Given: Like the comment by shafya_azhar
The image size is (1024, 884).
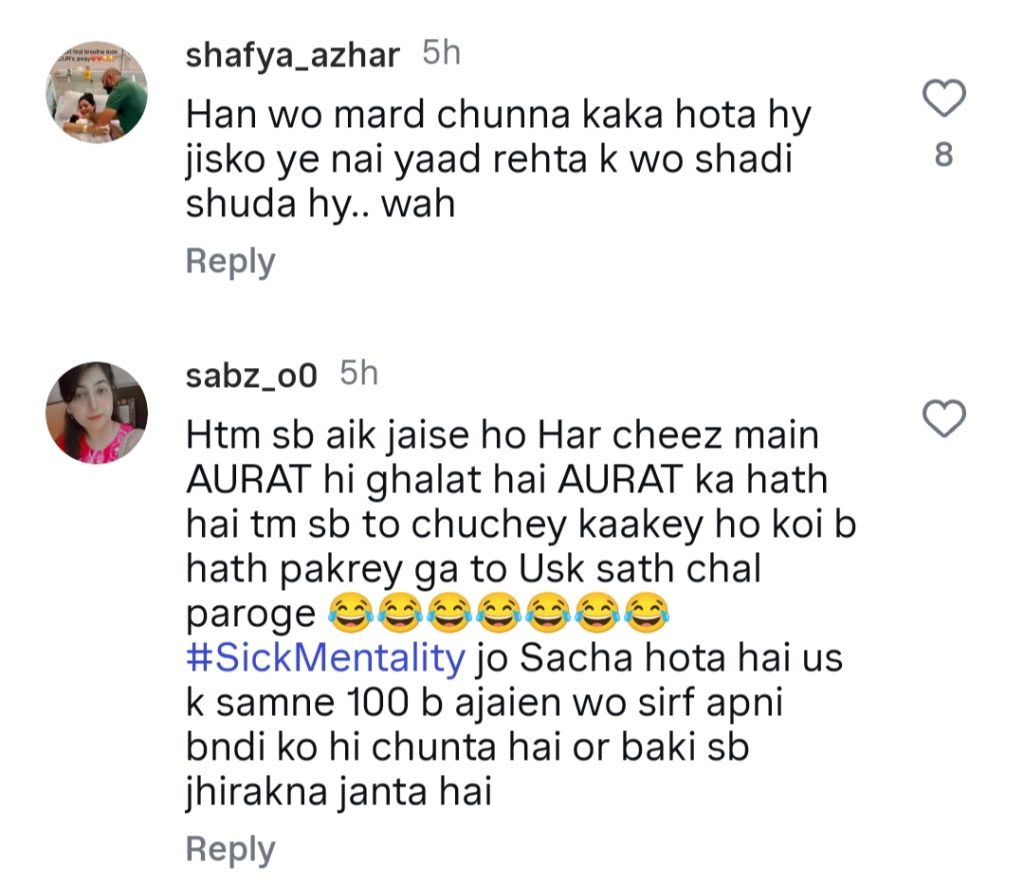Looking at the screenshot, I should [x=942, y=100].
